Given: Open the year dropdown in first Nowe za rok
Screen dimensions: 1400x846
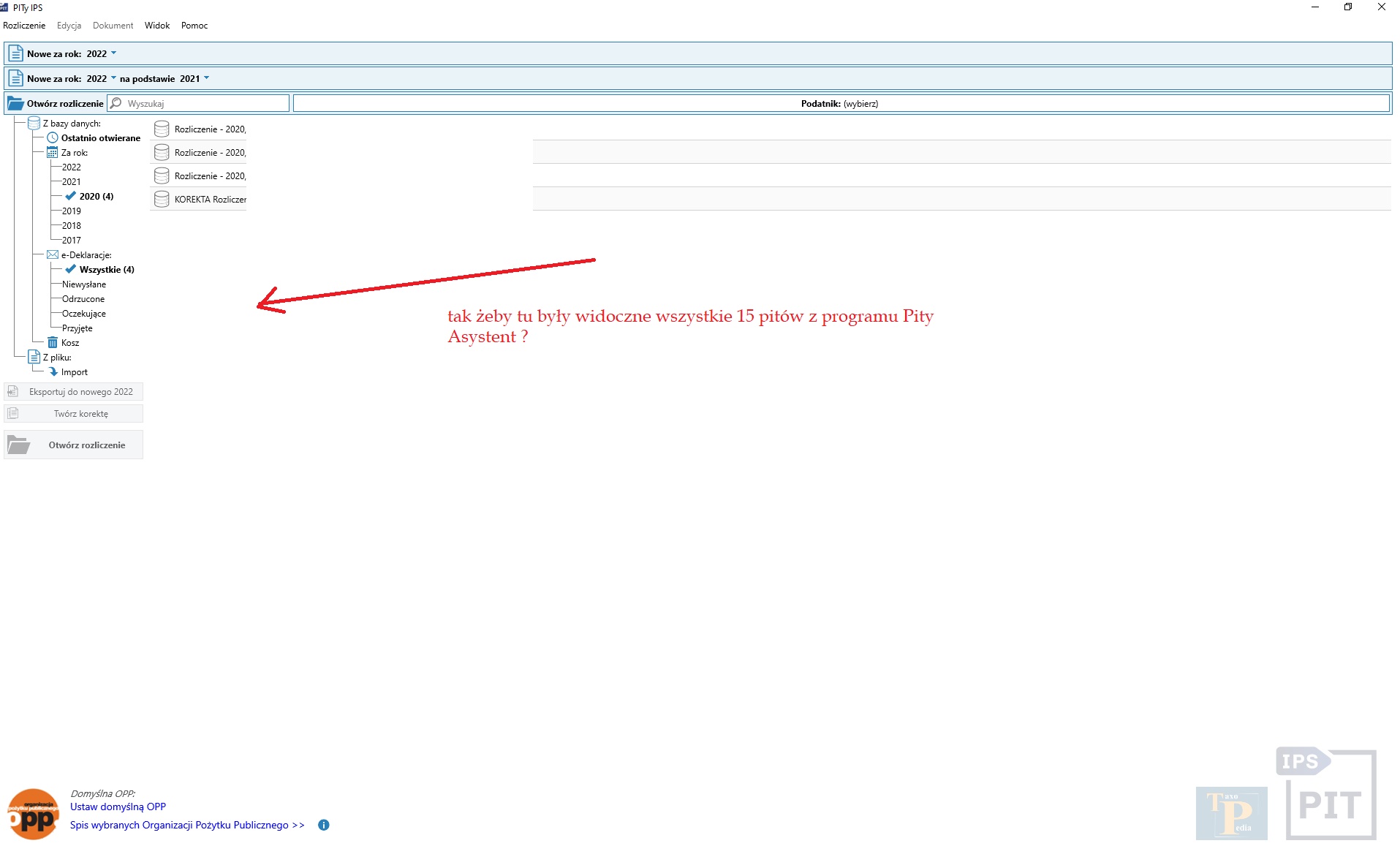Looking at the screenshot, I should click(113, 53).
